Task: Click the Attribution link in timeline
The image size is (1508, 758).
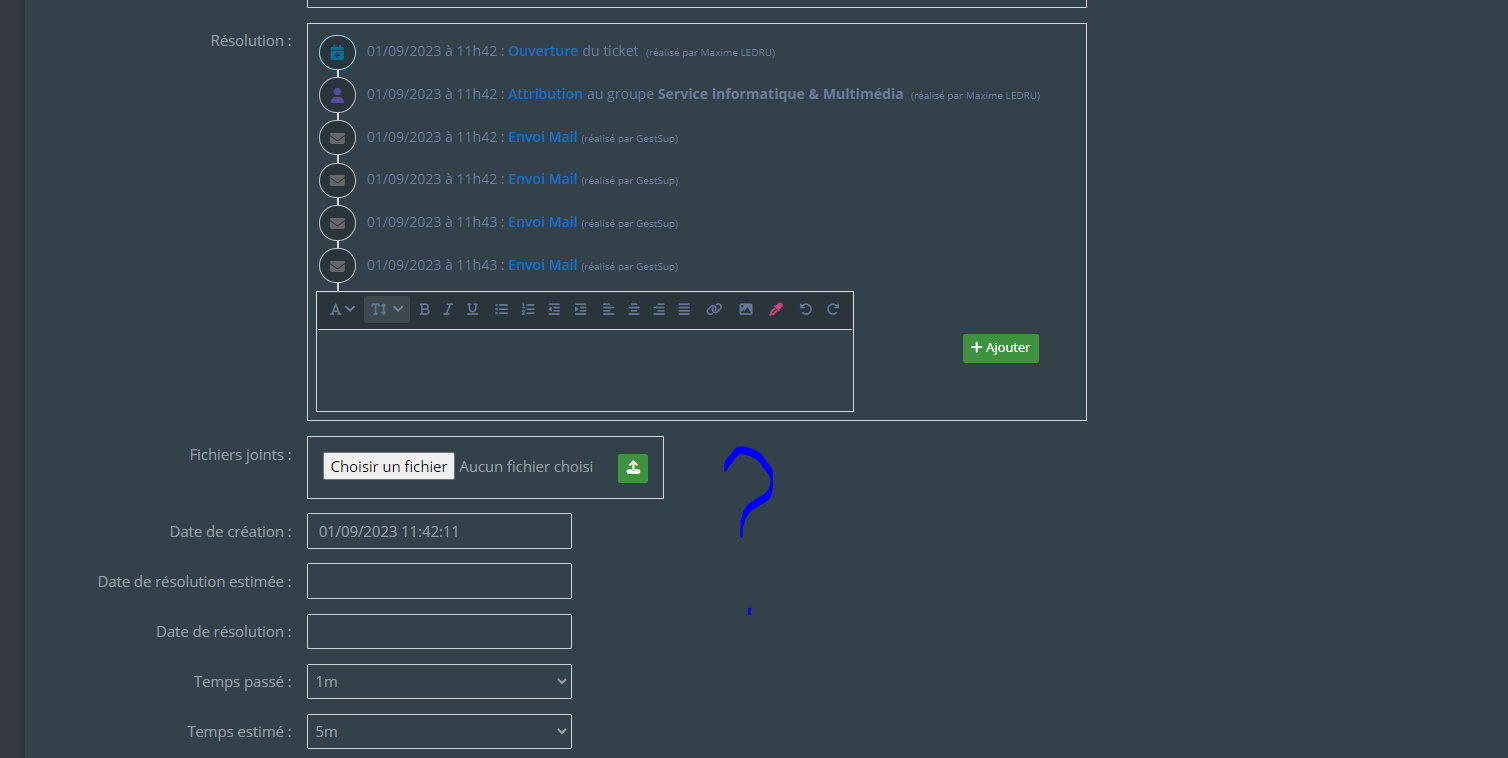Action: pyautogui.click(x=545, y=94)
